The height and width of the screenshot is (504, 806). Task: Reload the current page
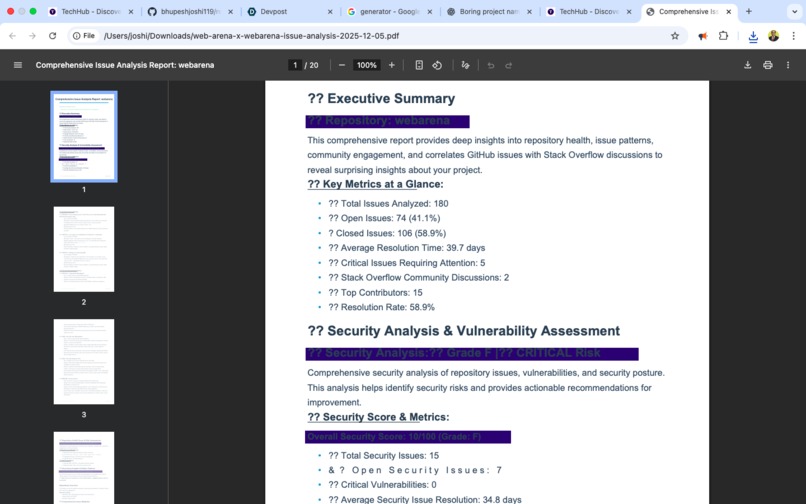(x=52, y=36)
